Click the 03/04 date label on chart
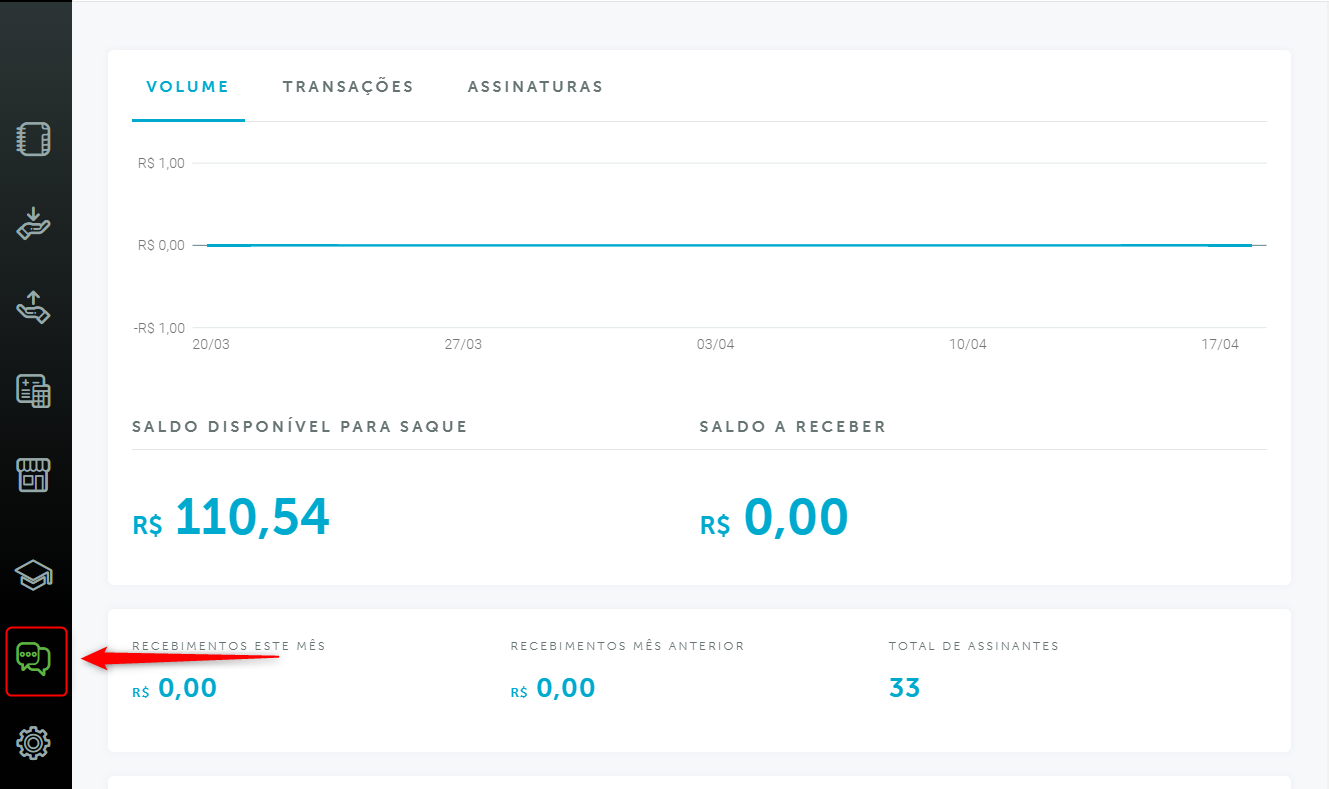1329x789 pixels. pyautogui.click(x=715, y=344)
